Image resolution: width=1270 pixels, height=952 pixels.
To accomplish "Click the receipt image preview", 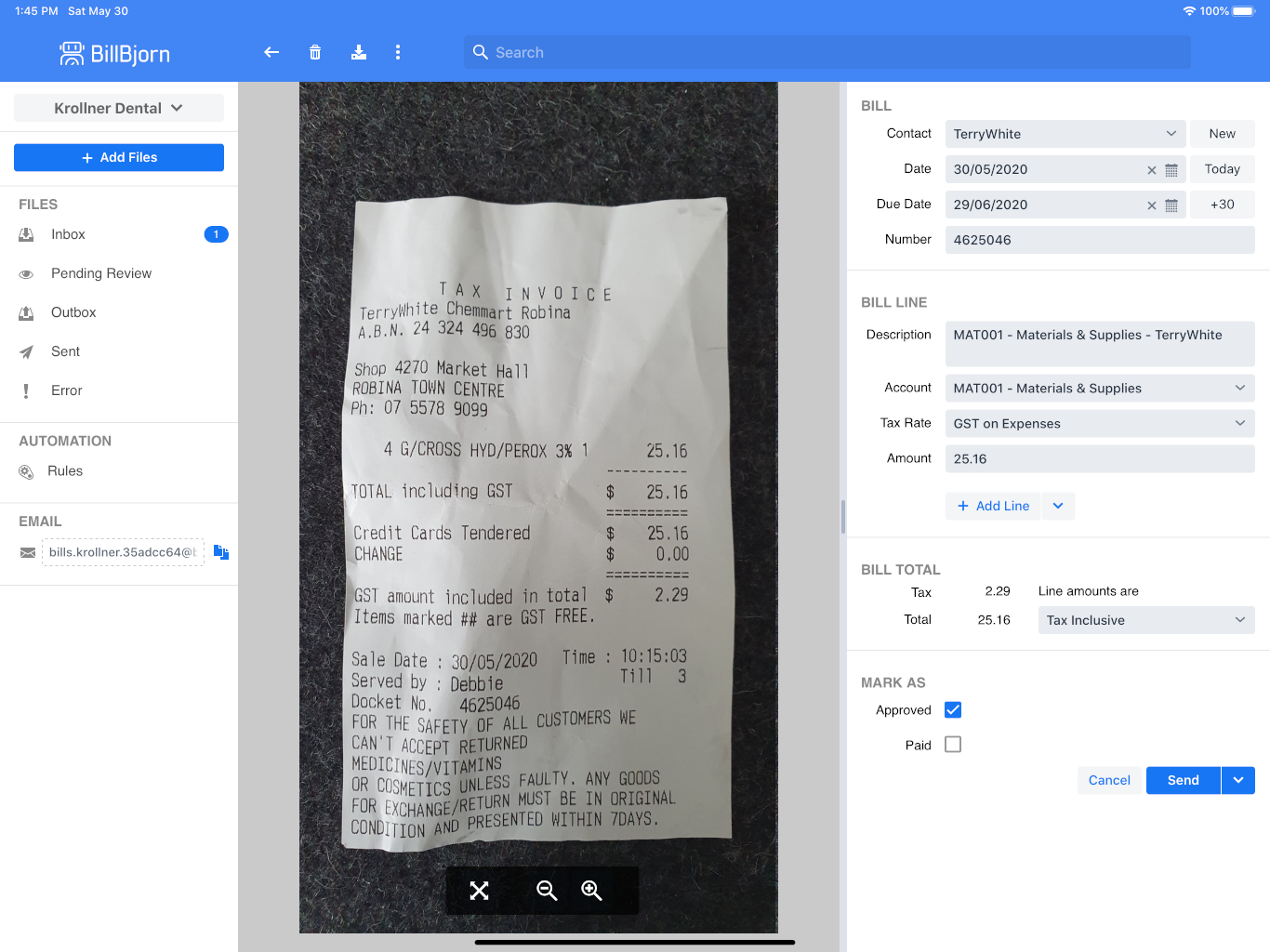I will (x=538, y=508).
